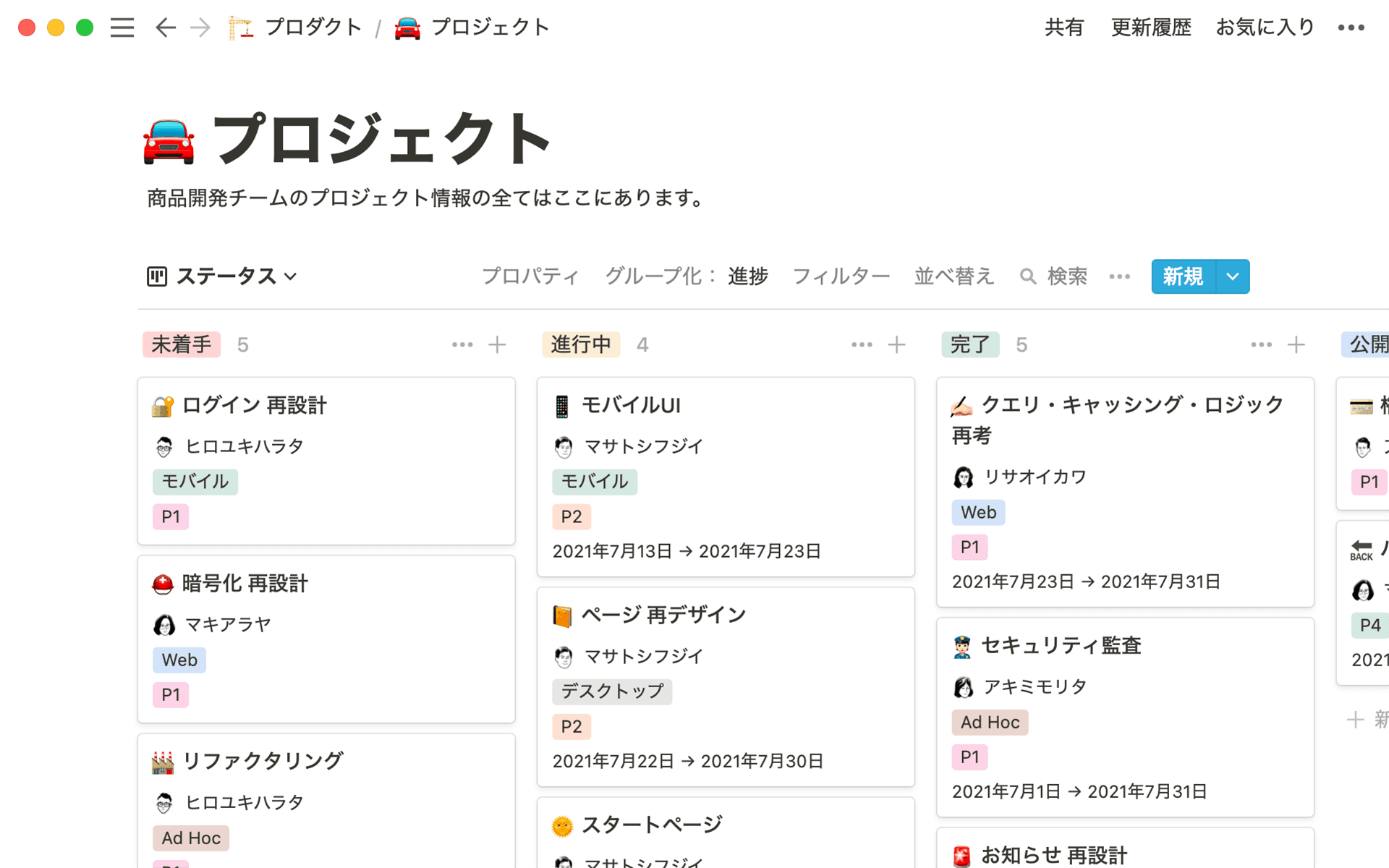Image resolution: width=1389 pixels, height=868 pixels.
Task: Open search via the magnifying glass icon
Action: (1028, 276)
